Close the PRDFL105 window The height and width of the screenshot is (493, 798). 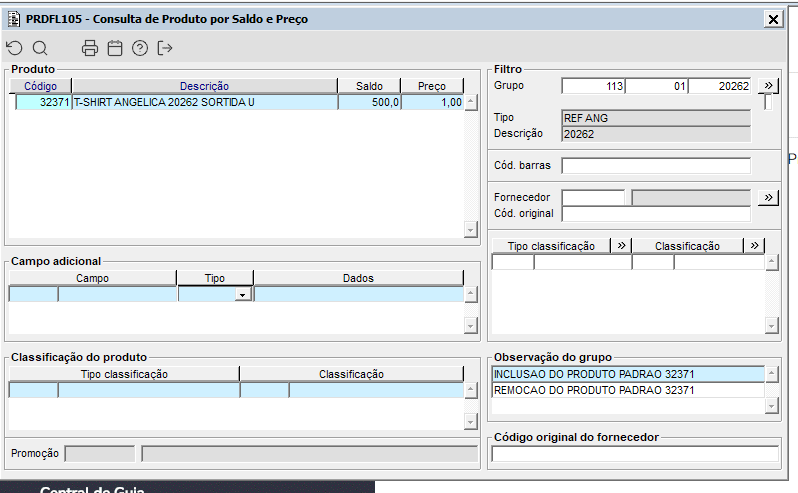[x=773, y=19]
